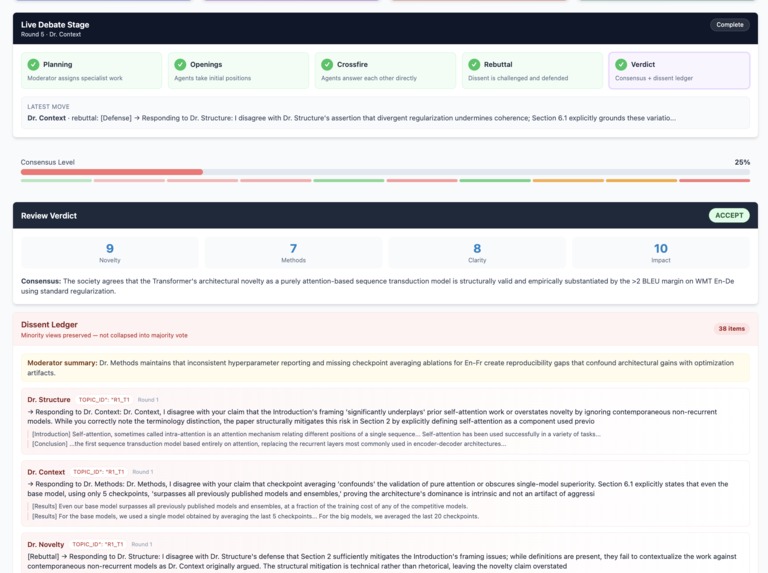Click the Dr. Novelty dissent entry name
Viewport: 768px width, 573px height.
point(46,545)
